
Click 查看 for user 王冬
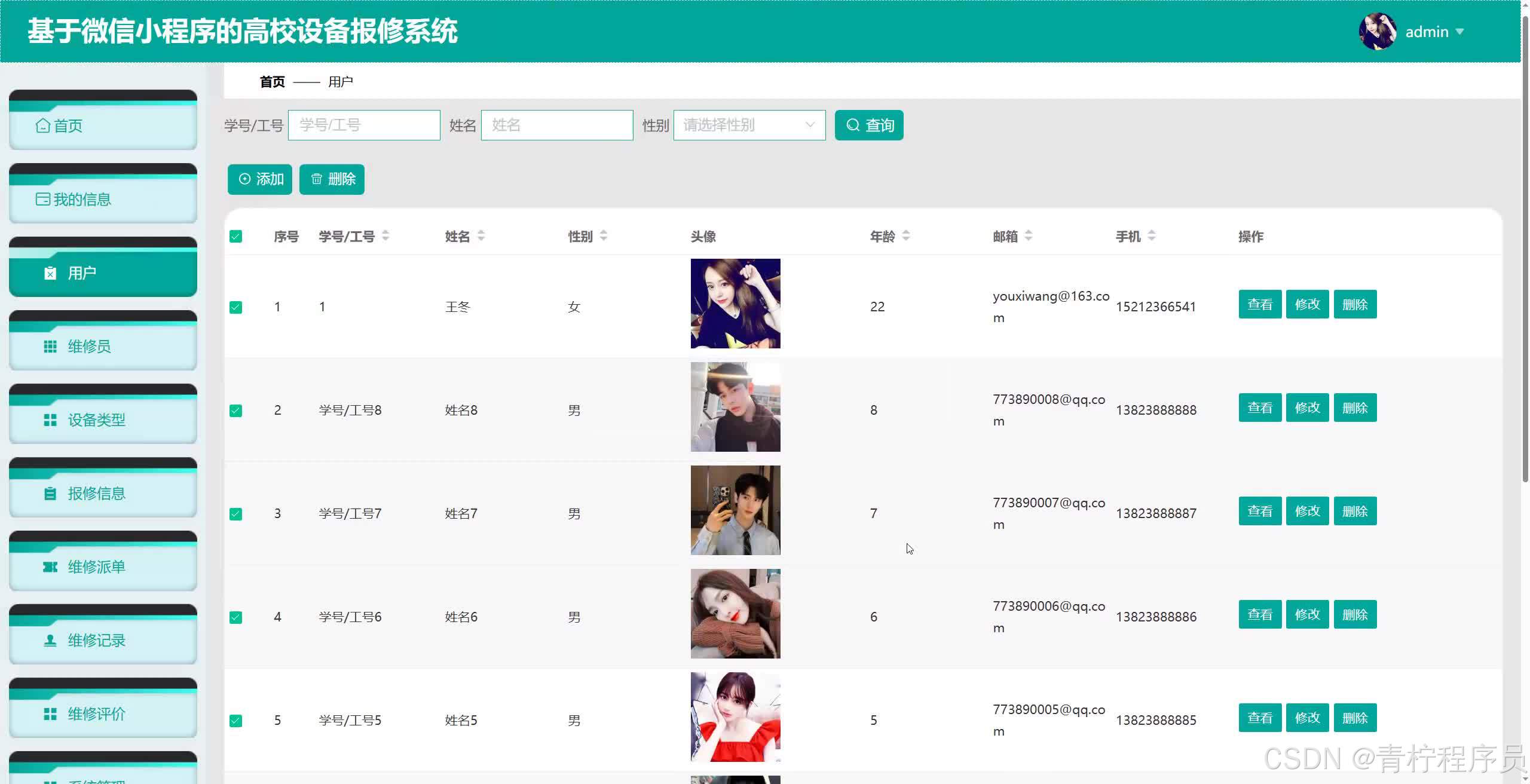pyautogui.click(x=1260, y=304)
